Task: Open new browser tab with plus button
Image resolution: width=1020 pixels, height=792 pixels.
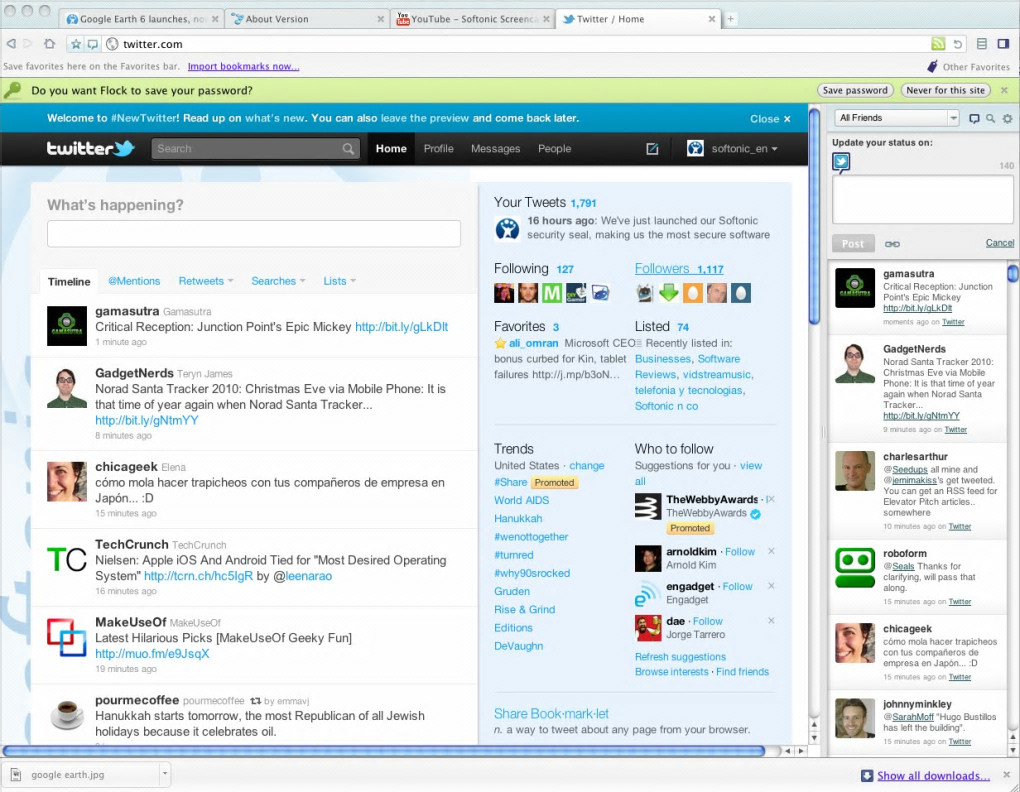Action: click(730, 19)
